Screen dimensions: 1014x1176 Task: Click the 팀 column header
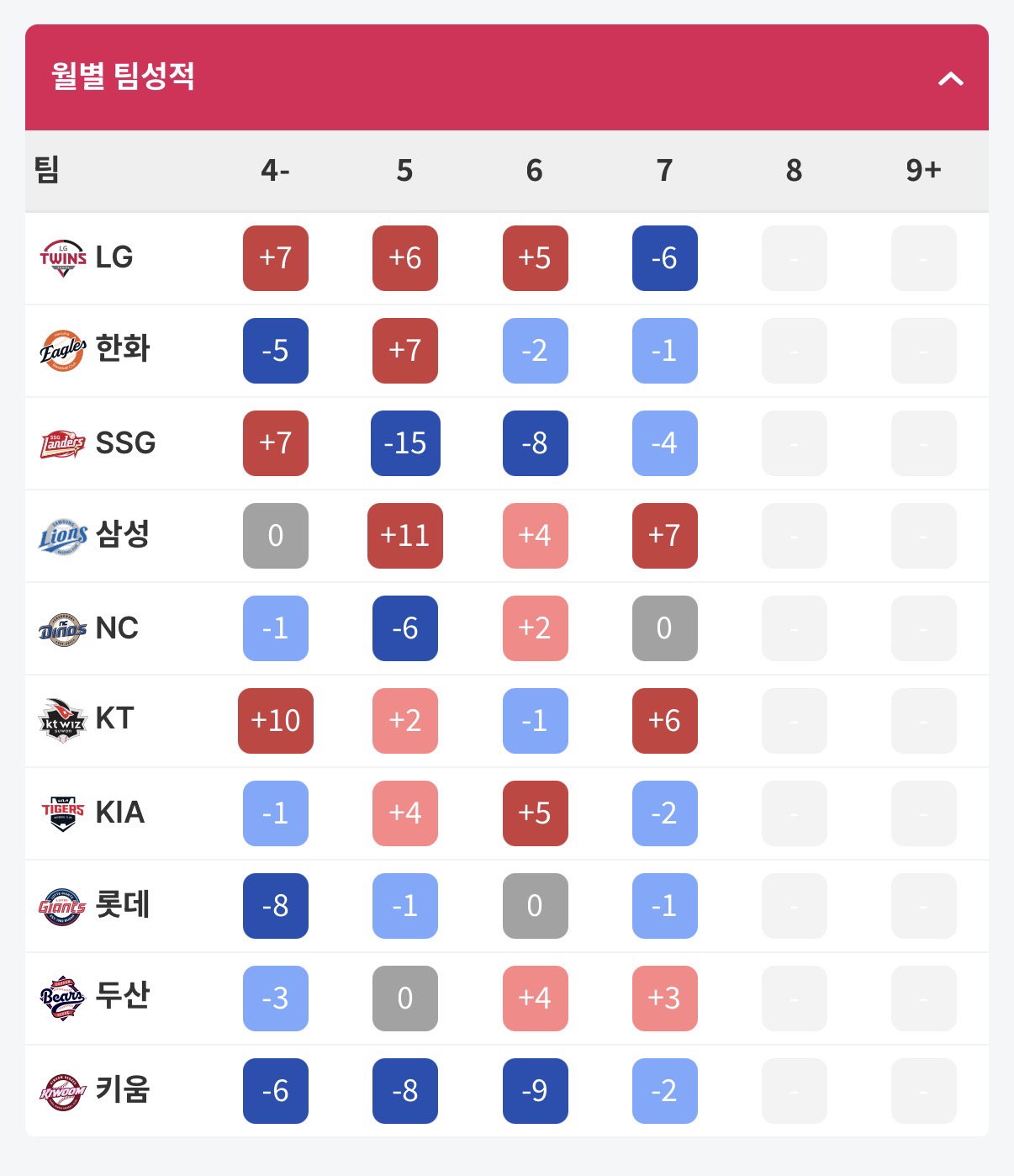[47, 170]
